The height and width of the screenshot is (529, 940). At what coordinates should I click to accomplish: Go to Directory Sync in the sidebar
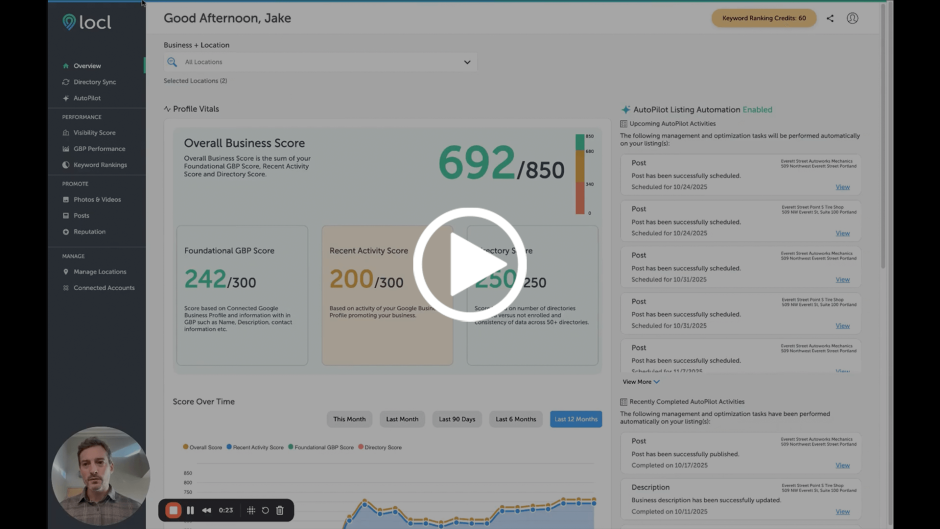tap(94, 82)
